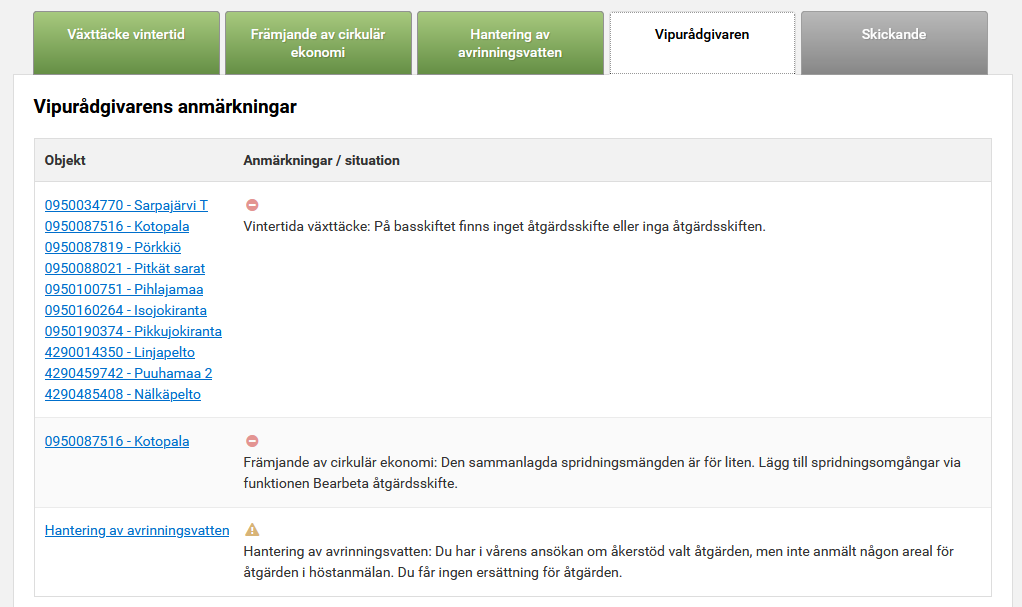Open Hantering av avrinningsvatten tab
The height and width of the screenshot is (607, 1022).
(x=510, y=42)
